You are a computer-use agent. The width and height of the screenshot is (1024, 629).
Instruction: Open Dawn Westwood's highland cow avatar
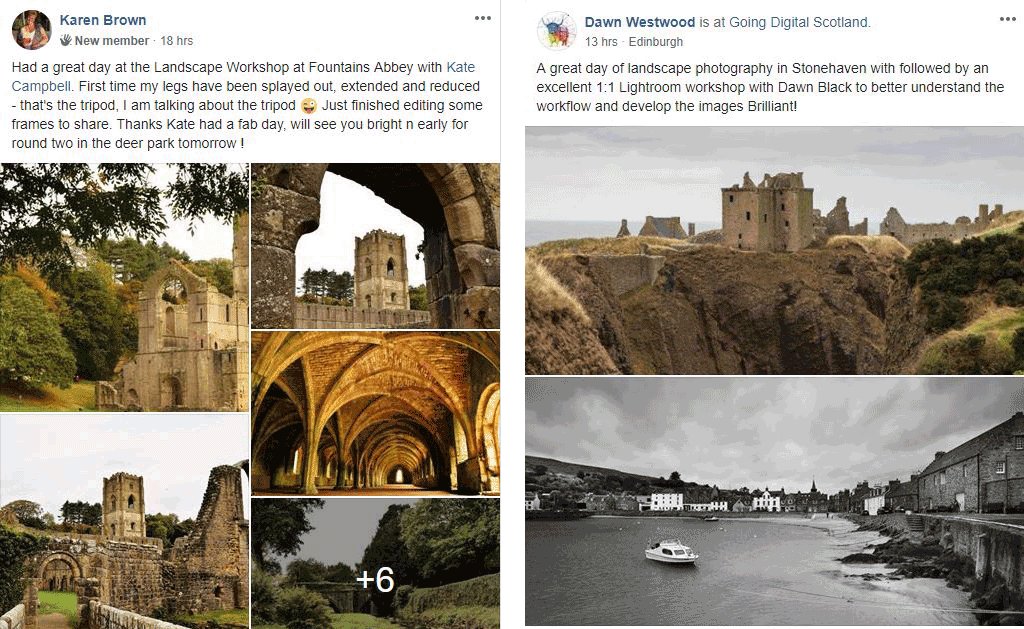coord(556,31)
